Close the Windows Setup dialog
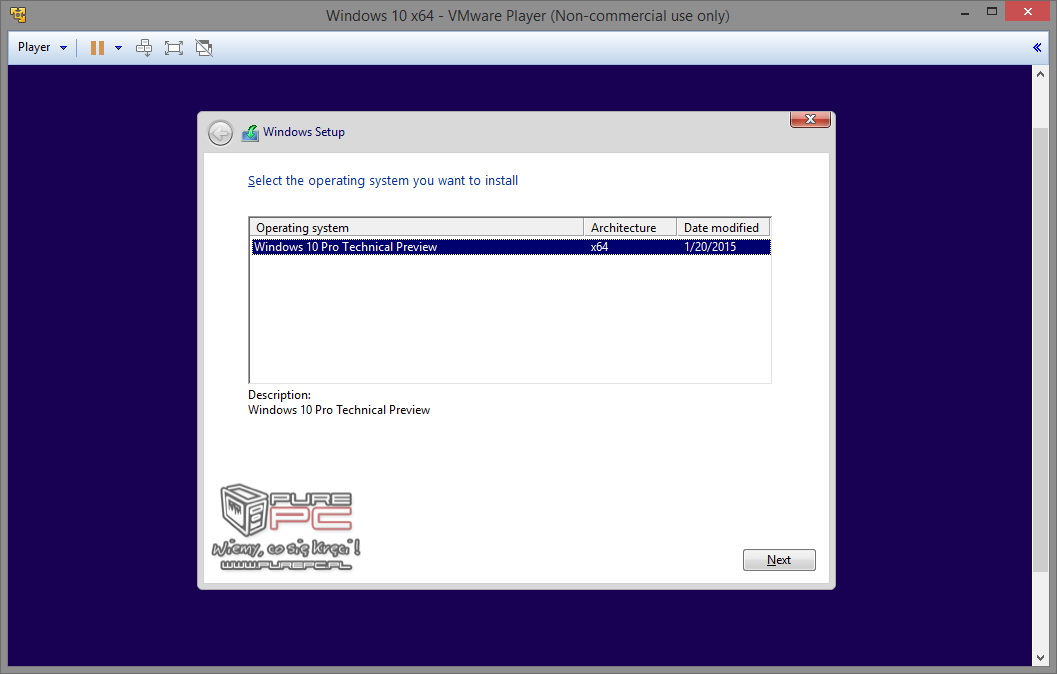1057x674 pixels. pos(810,119)
